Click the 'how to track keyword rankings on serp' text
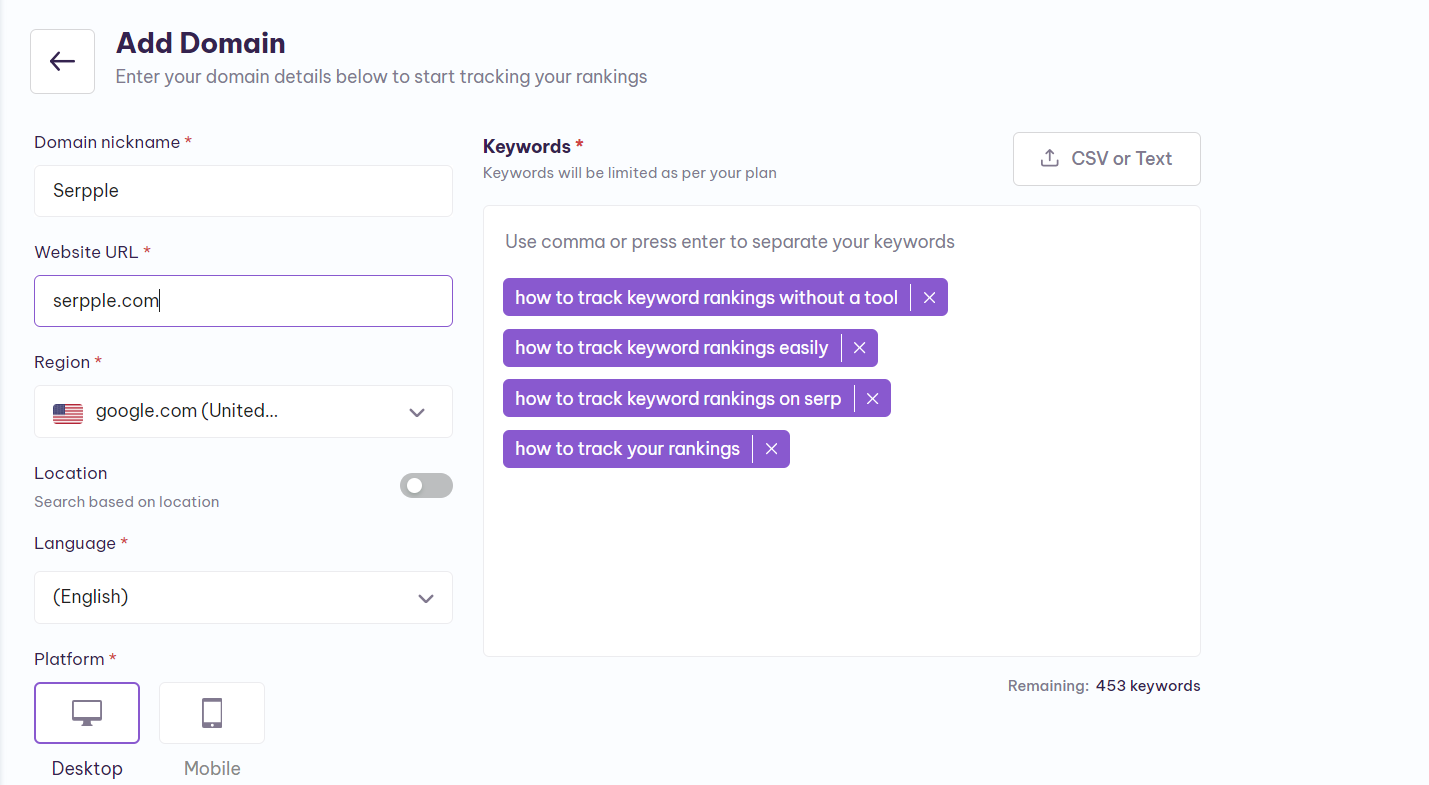1429x785 pixels. tap(678, 398)
